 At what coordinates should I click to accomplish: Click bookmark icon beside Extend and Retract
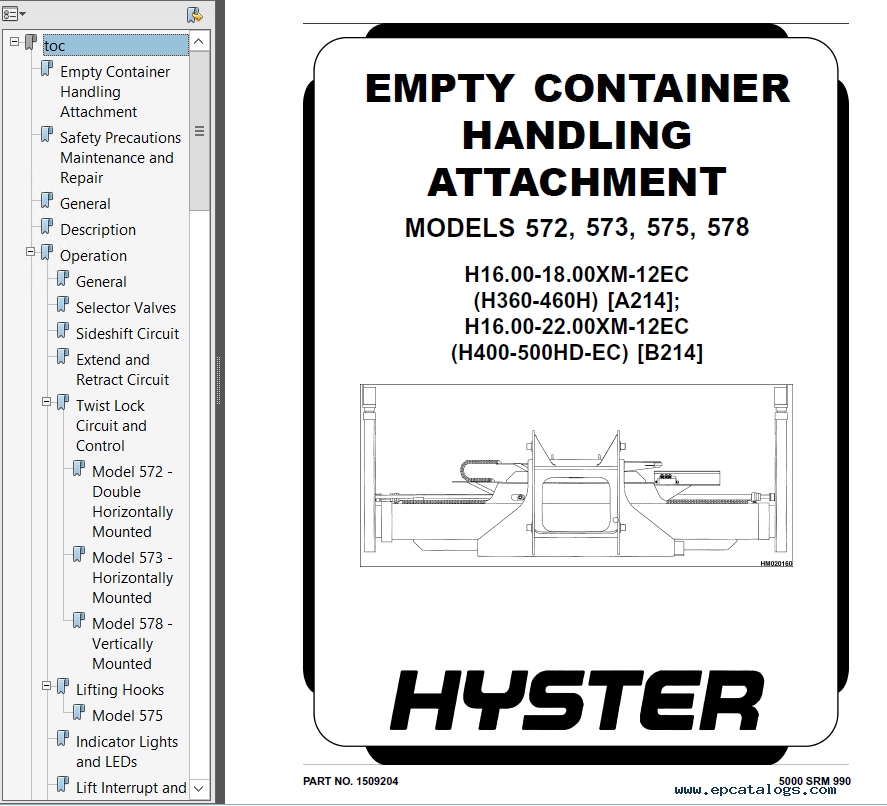pos(63,356)
